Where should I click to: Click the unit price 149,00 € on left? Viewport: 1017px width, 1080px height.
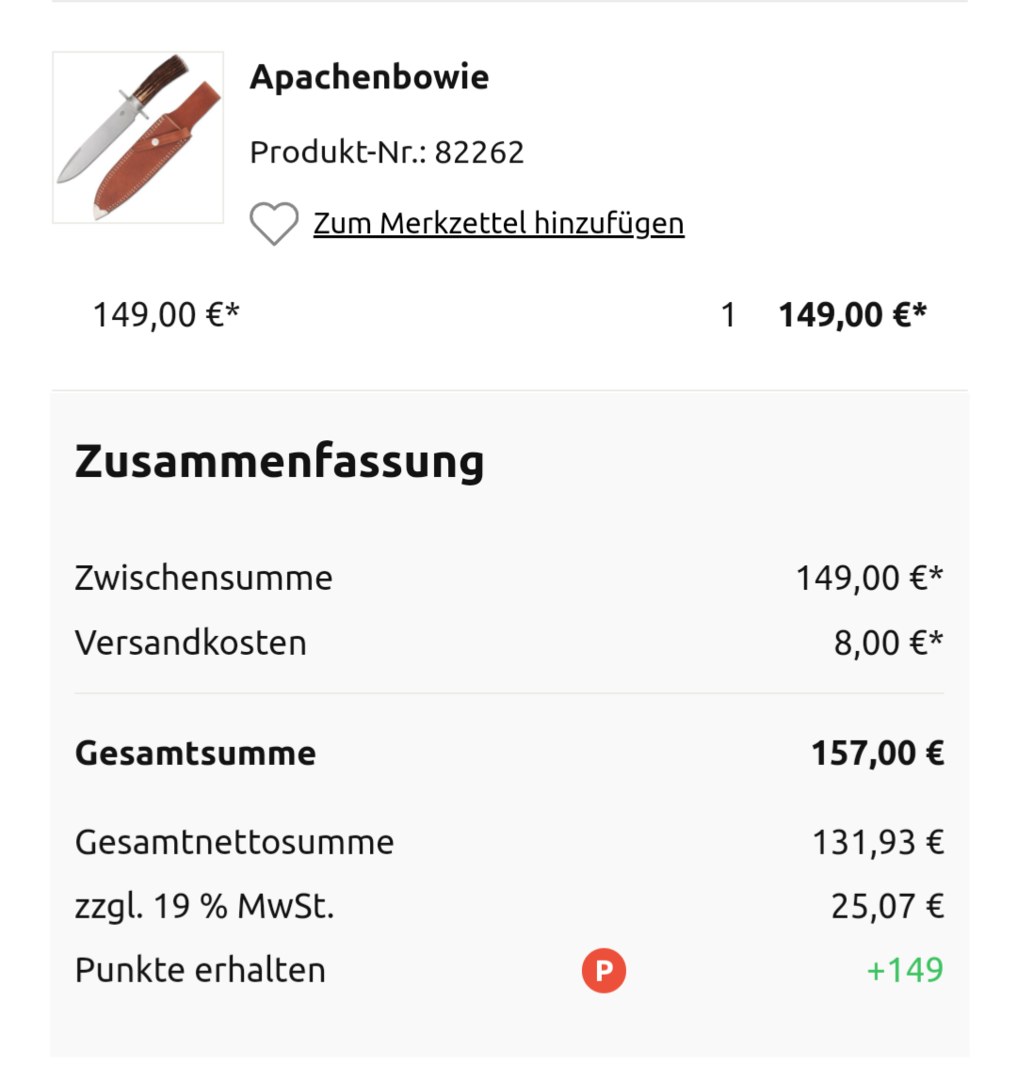click(166, 315)
